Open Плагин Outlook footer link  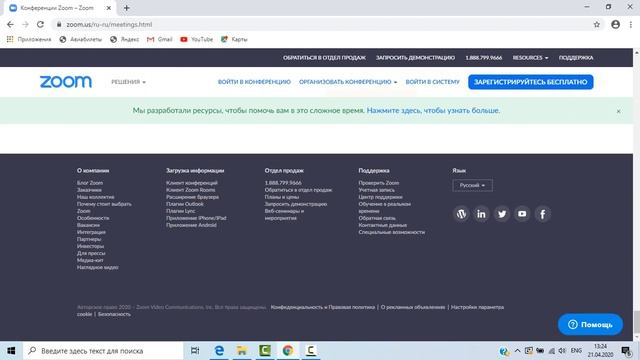point(185,204)
